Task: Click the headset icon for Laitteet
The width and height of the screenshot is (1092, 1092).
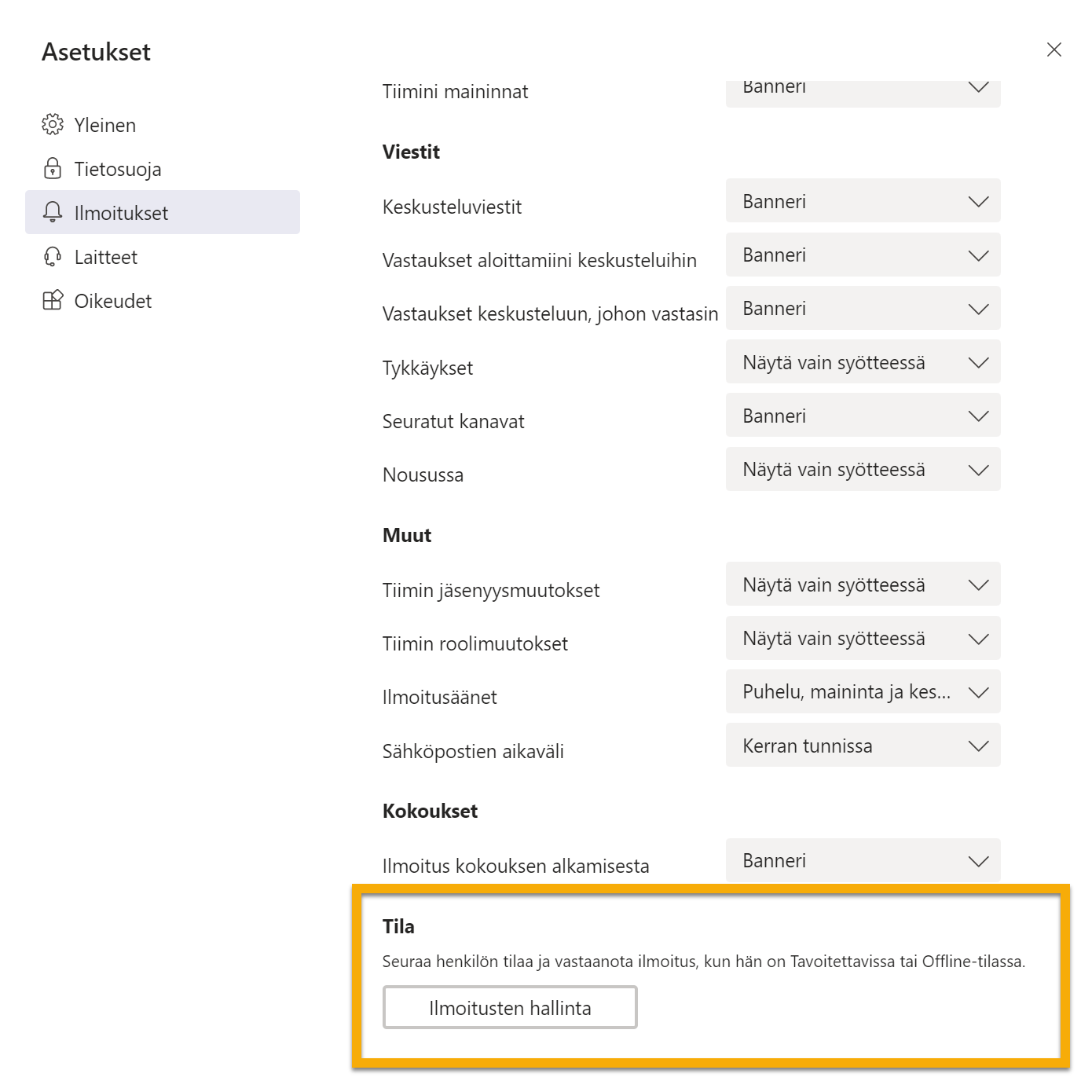Action: (x=53, y=257)
